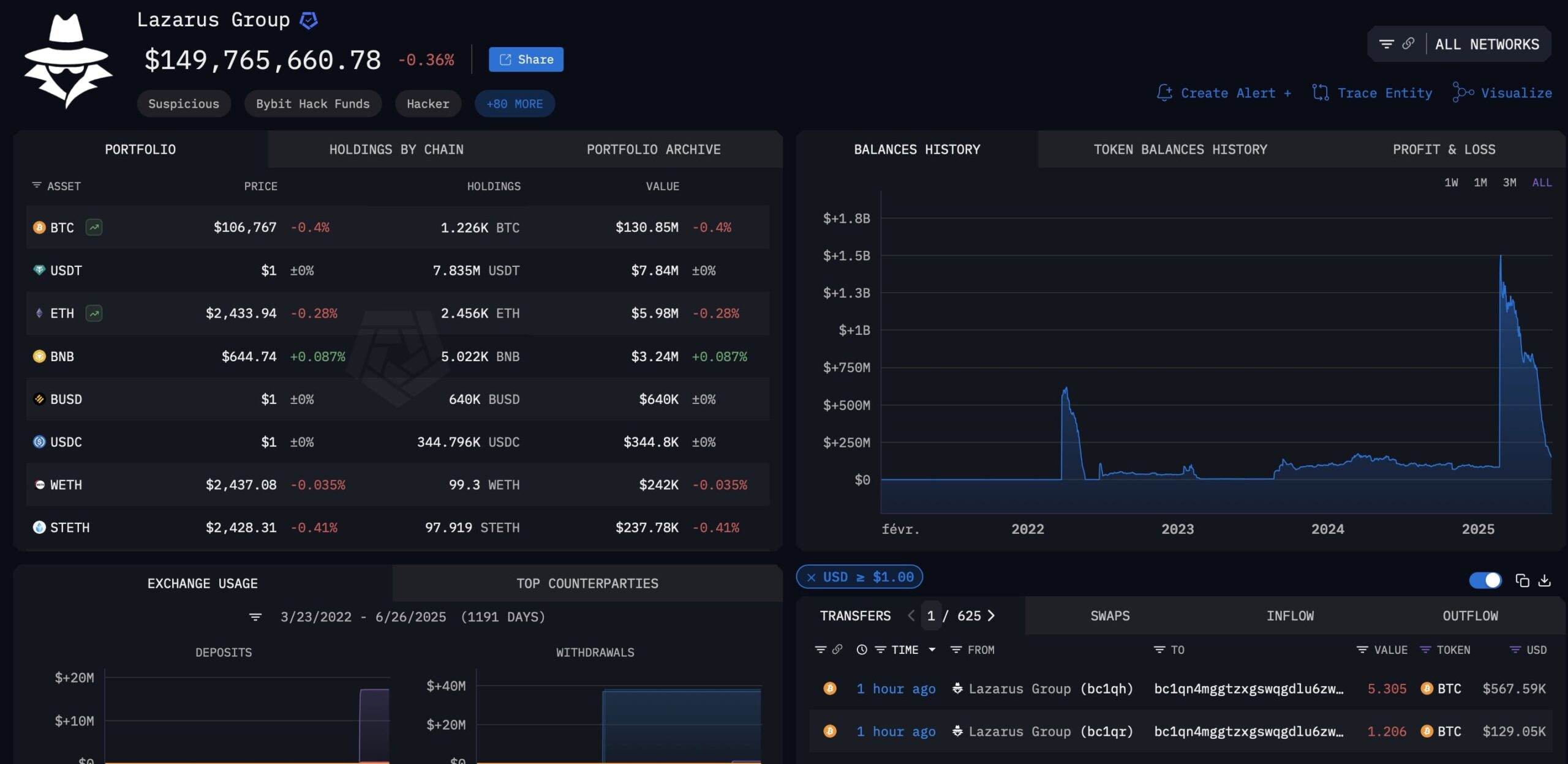
Task: Click the link icon beside ALL NETWORKS
Action: [1408, 43]
